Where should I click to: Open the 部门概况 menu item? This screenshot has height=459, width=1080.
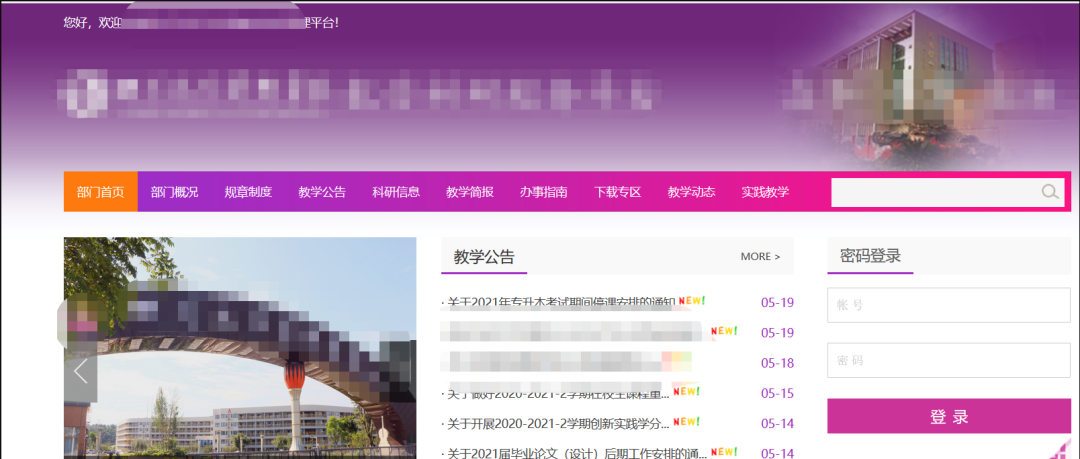click(174, 192)
